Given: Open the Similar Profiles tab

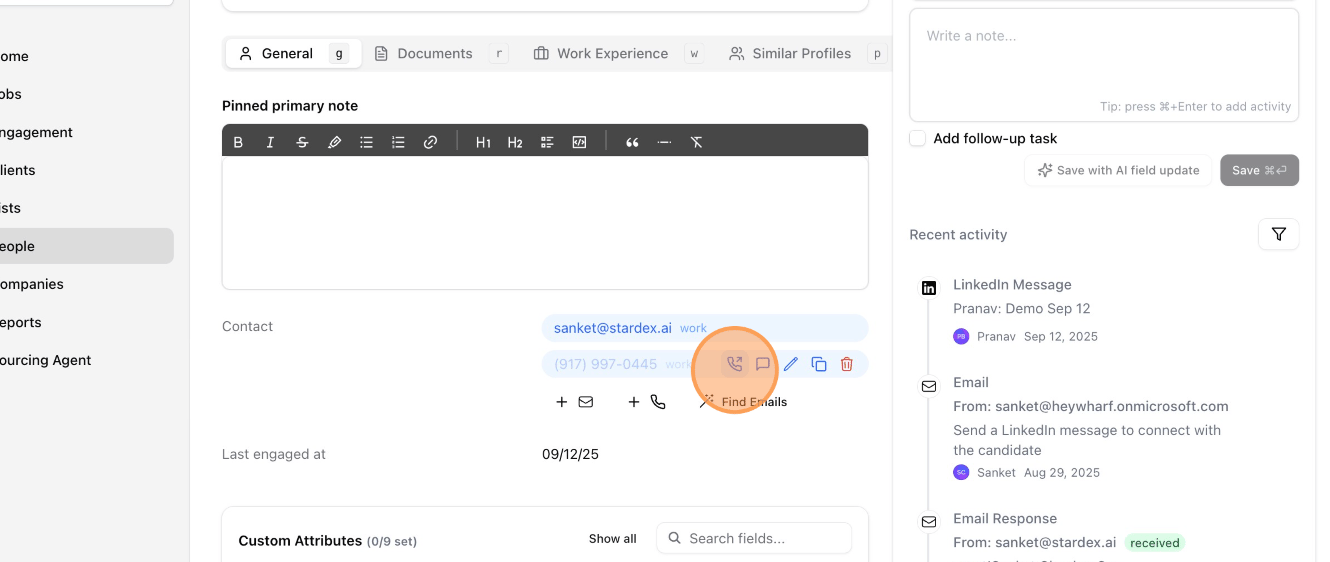Looking at the screenshot, I should tap(805, 53).
